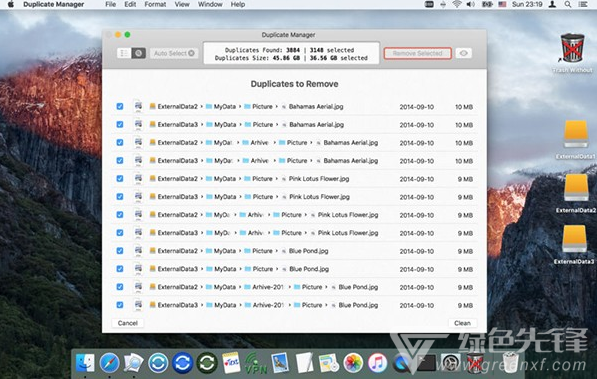Open the File menu
The image size is (597, 379).
(110, 5)
